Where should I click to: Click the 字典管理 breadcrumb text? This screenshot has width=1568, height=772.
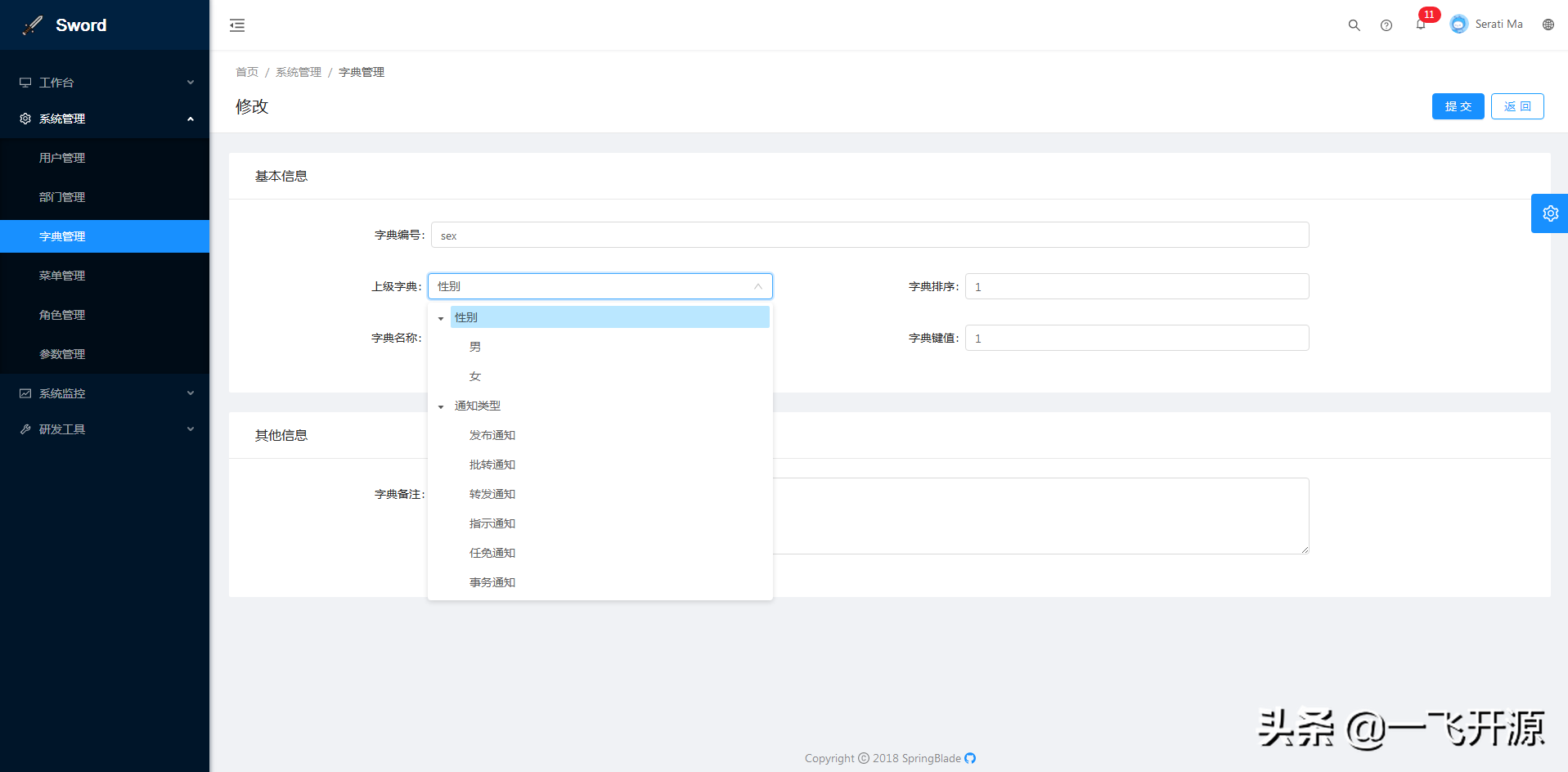point(362,72)
